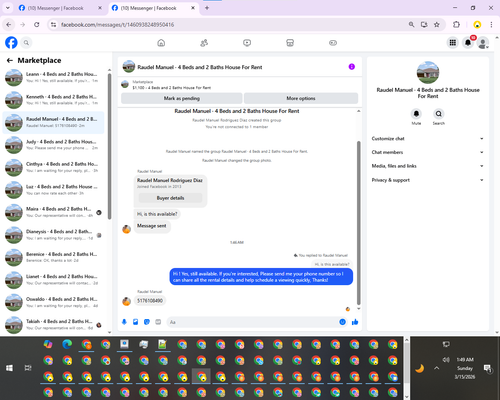Click the address bar URL

(x=117, y=25)
